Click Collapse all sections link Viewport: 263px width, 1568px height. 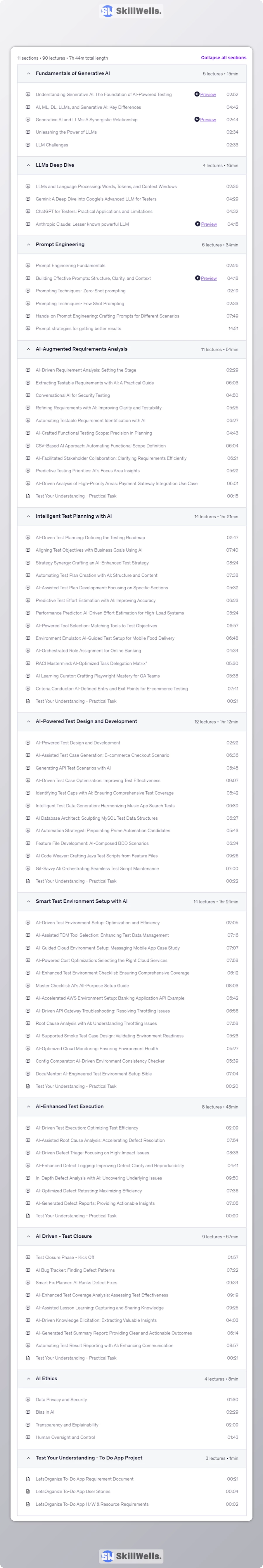point(224,58)
